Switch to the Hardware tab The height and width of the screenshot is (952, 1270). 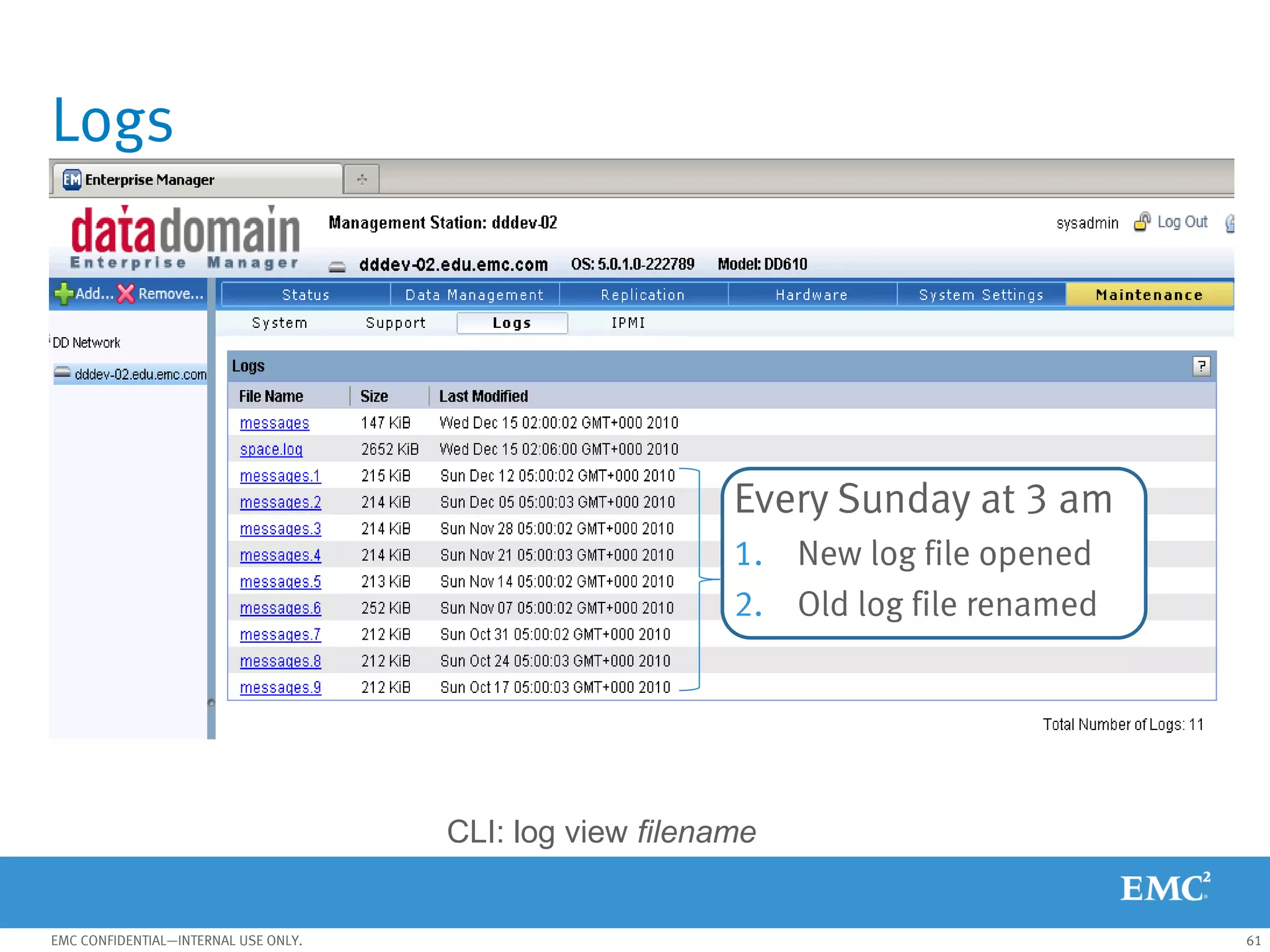point(812,295)
